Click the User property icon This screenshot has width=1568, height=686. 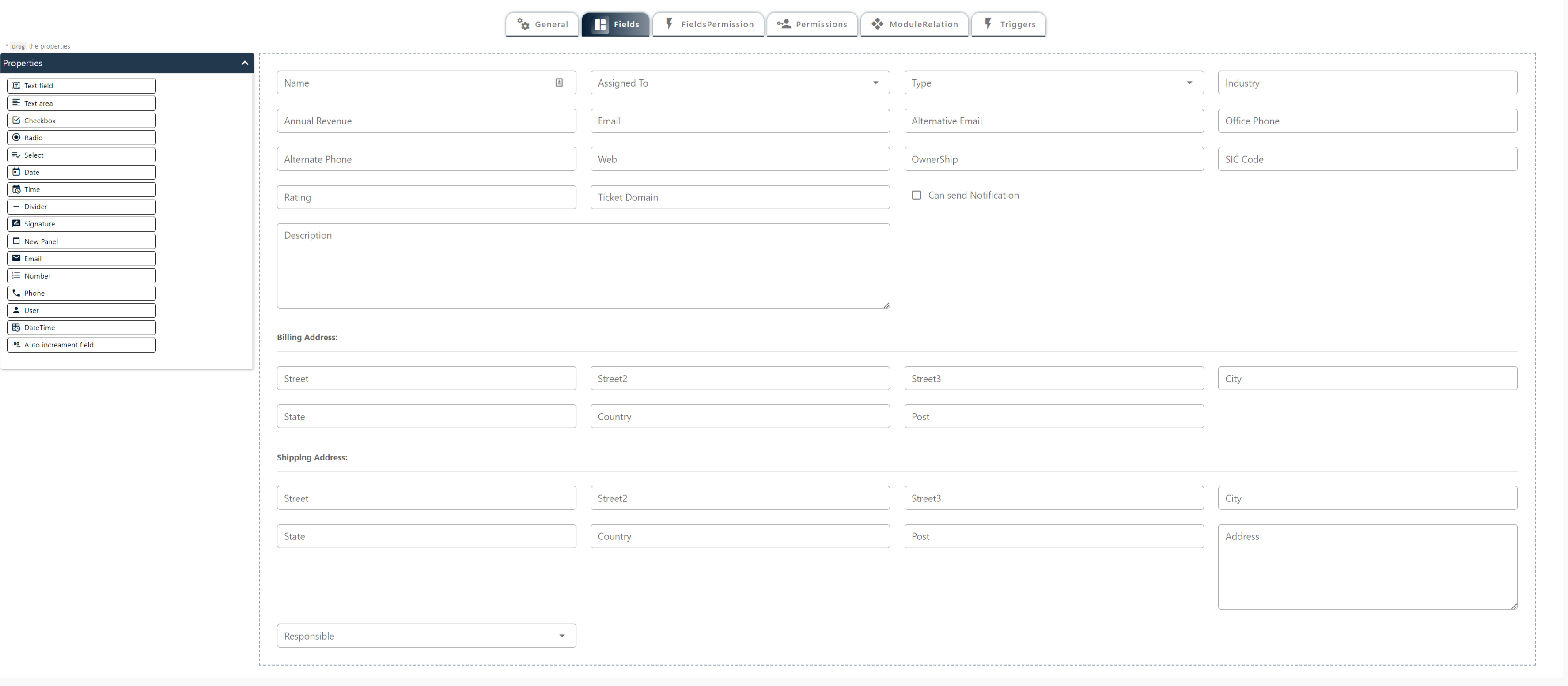coord(16,310)
